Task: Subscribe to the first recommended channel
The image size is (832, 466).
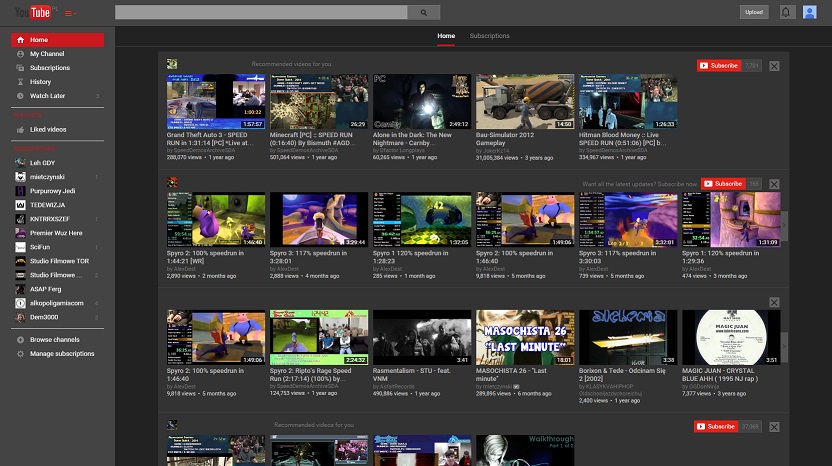Action: tap(719, 65)
